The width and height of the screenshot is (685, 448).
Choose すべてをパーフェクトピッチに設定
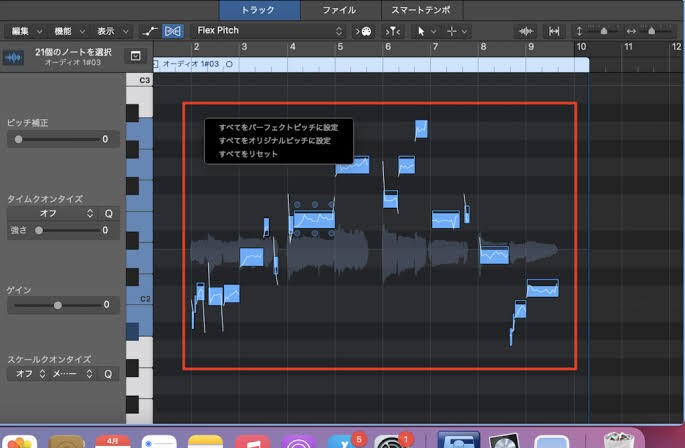point(278,127)
